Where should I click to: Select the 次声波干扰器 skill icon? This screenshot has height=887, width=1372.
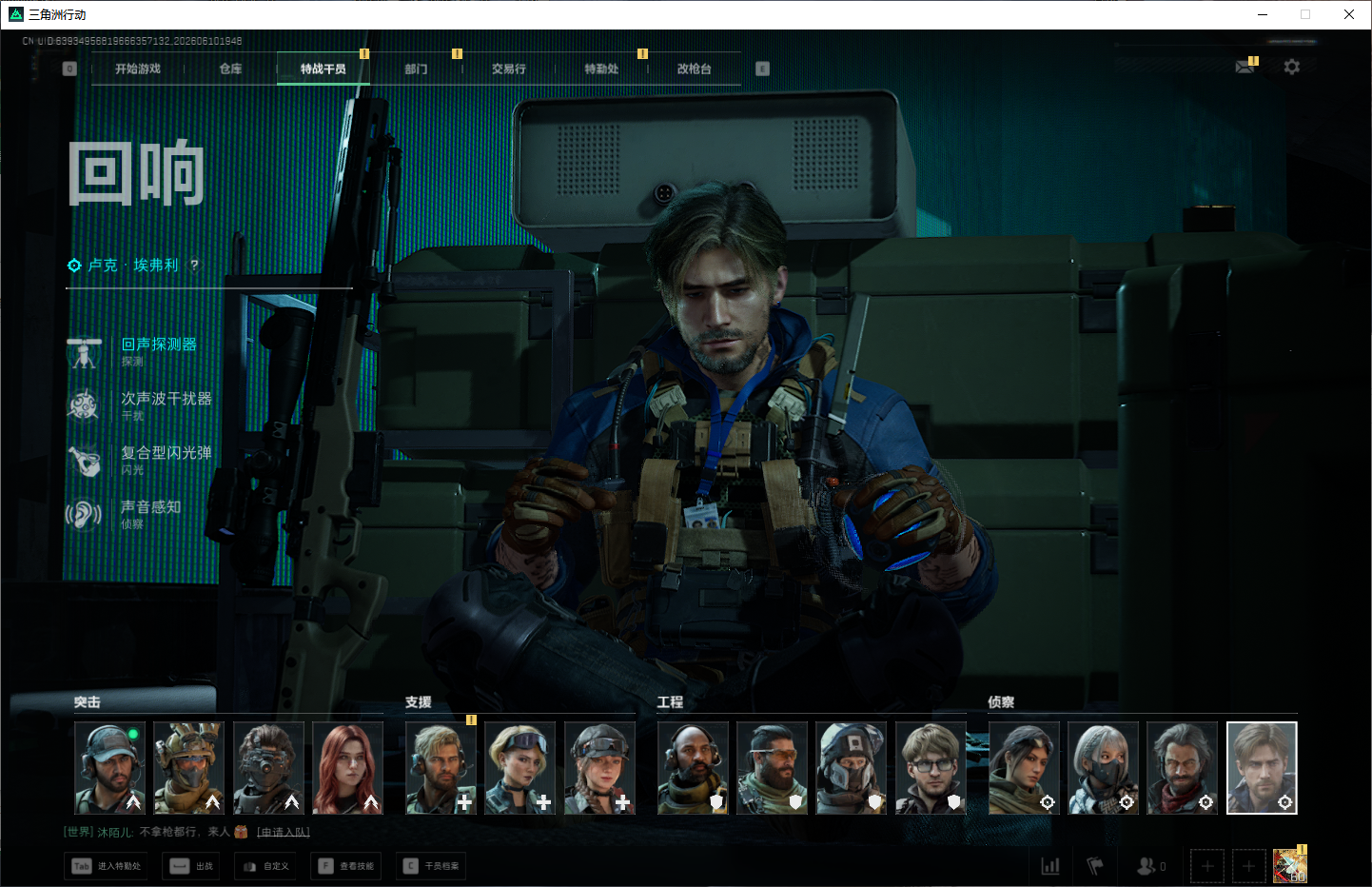tap(85, 406)
